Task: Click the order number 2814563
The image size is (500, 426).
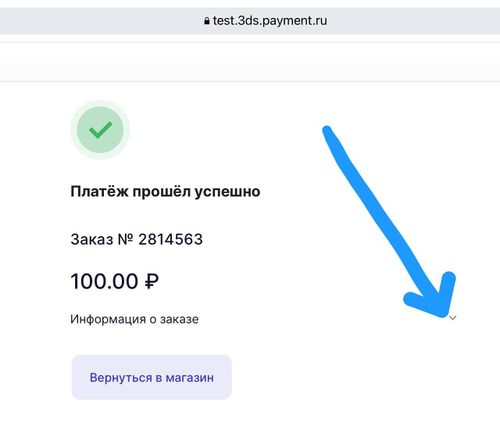Action: pos(170,239)
